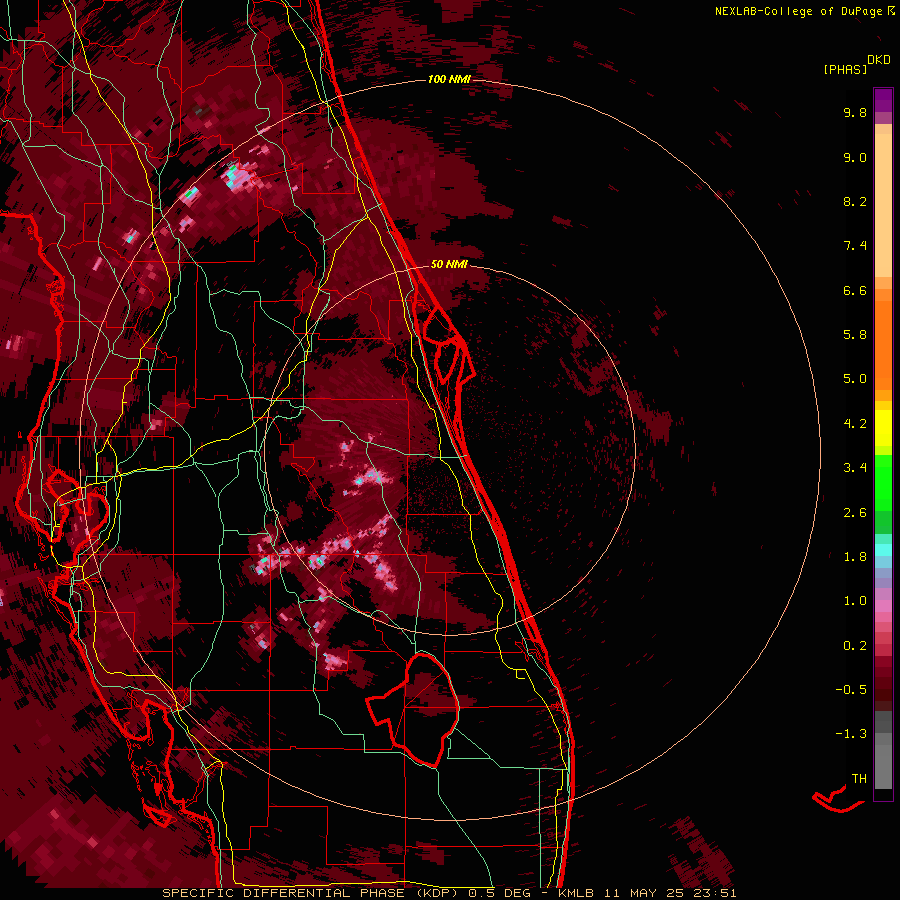This screenshot has width=900, height=900.
Task: Click the 8.2 value on color scale
Action: (855, 201)
